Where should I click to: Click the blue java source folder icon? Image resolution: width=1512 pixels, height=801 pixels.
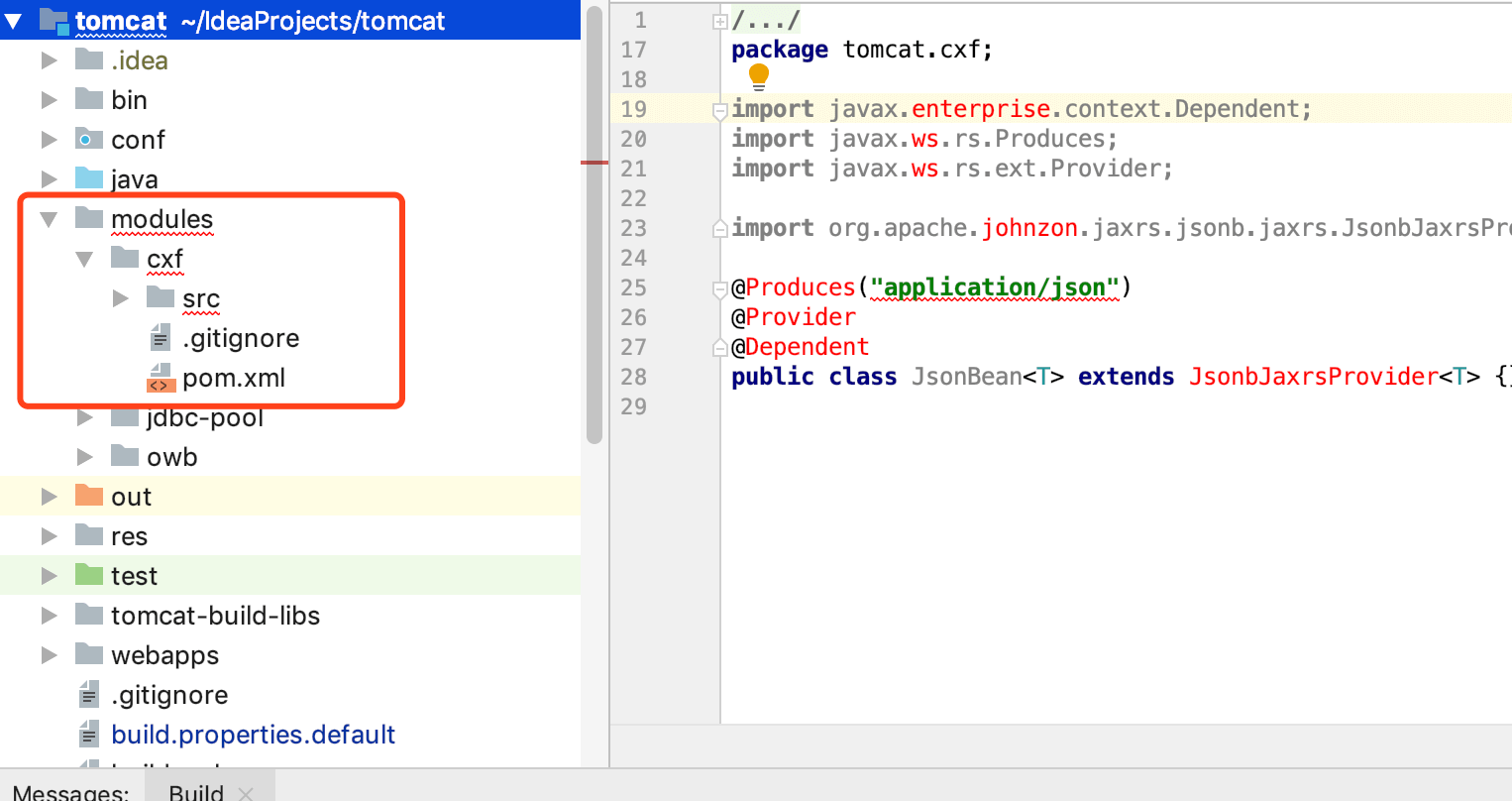(89, 178)
